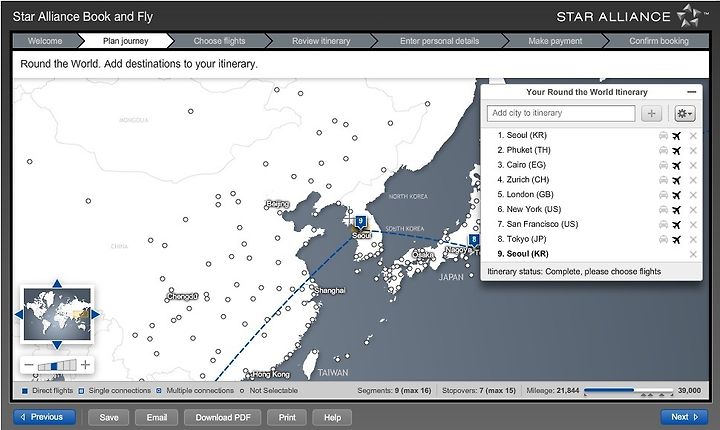Zoom in with the plus icon
Viewport: 720px width, 430px height.
click(85, 365)
